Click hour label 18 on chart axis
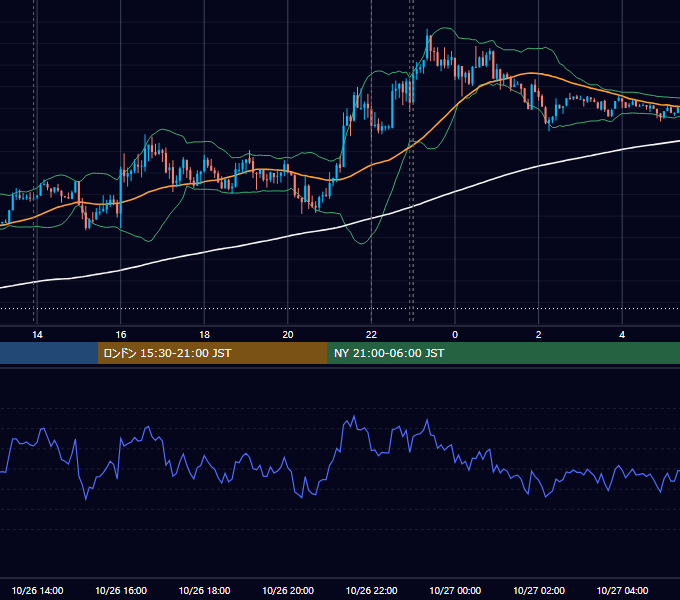The image size is (680, 600). 204,334
